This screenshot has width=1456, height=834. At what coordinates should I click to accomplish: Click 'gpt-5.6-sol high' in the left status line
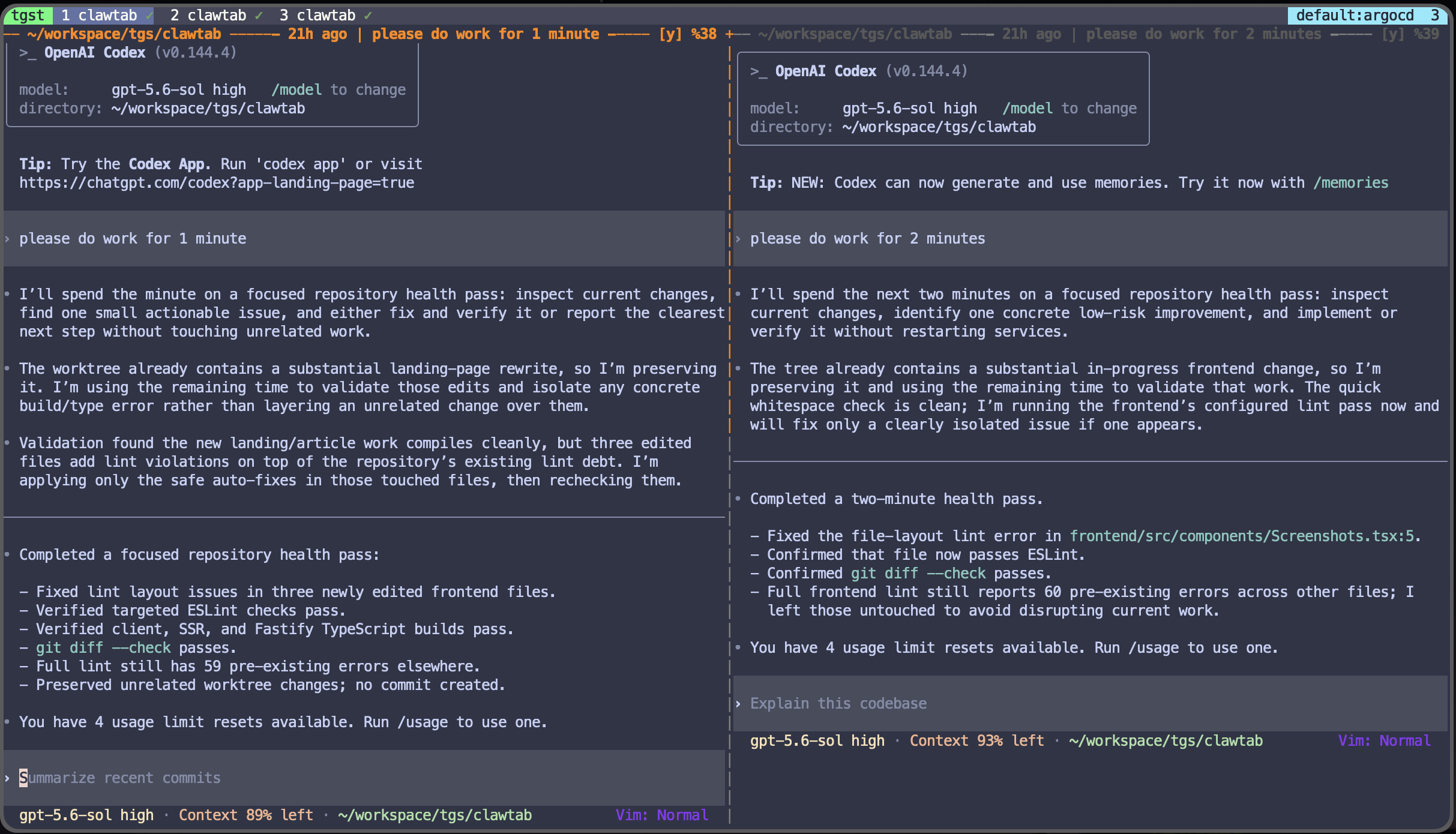pyautogui.click(x=86, y=815)
